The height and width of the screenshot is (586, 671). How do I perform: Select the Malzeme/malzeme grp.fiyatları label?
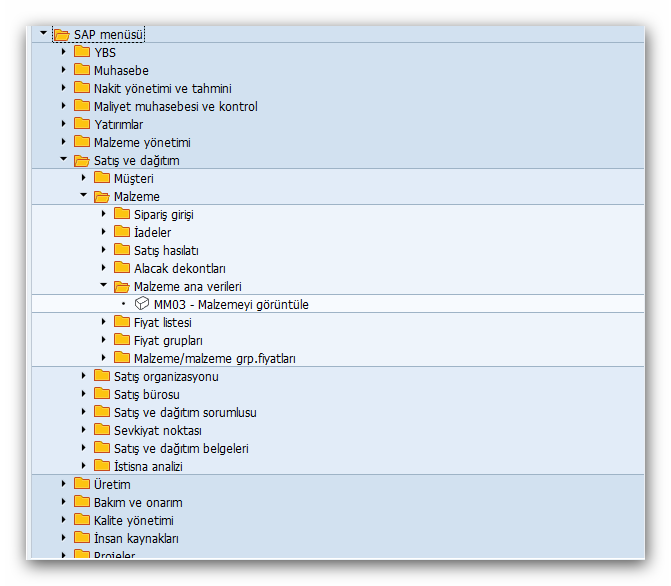point(214,359)
